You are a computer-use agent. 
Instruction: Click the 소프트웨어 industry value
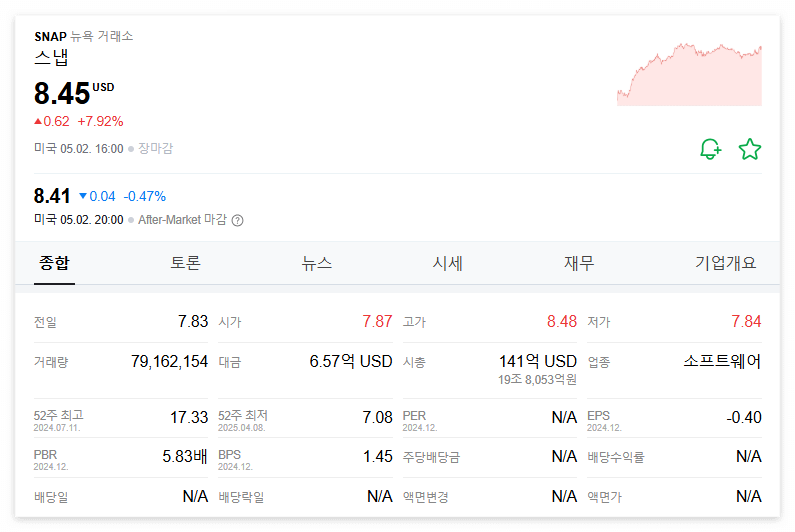(x=722, y=361)
